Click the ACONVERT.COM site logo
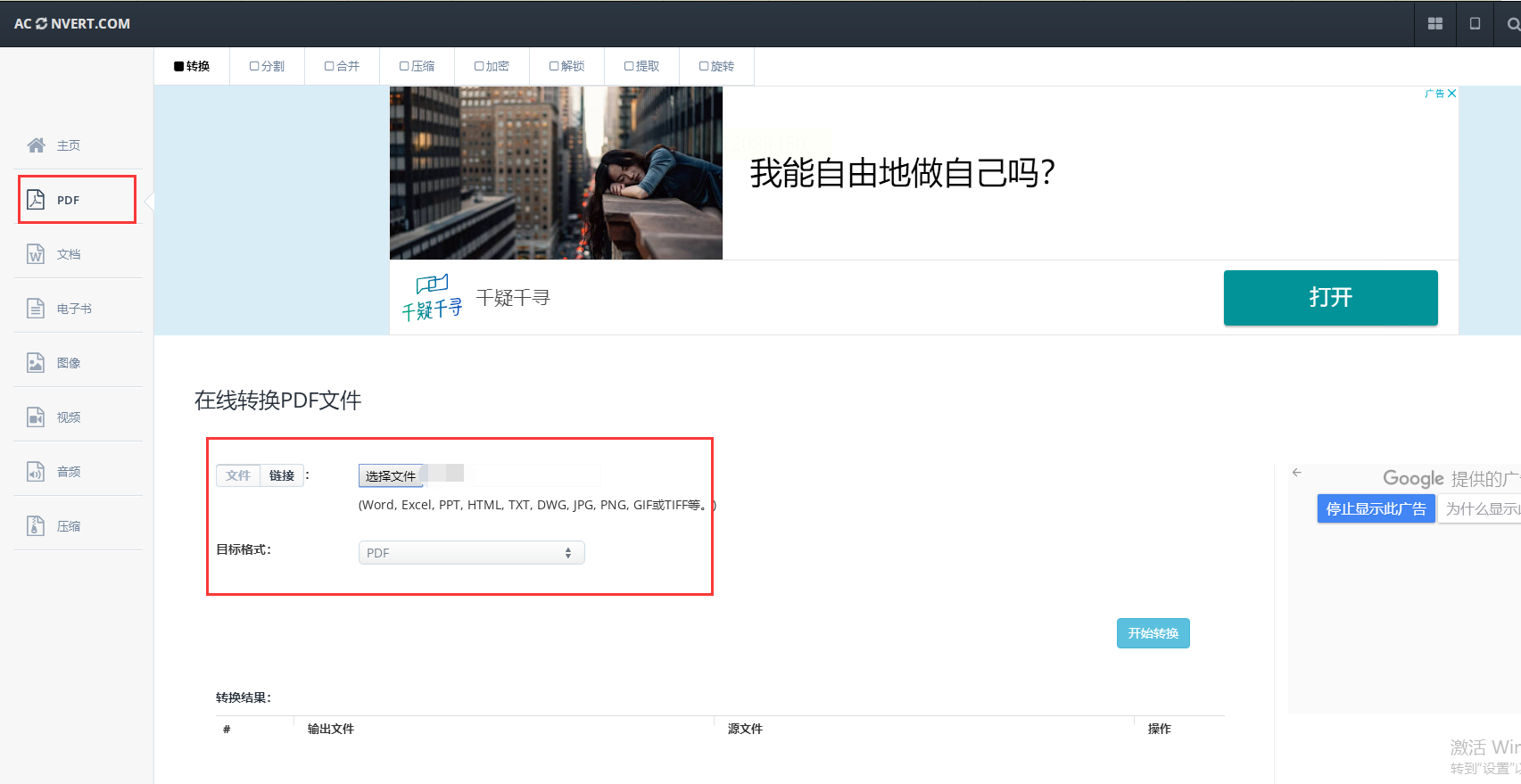 pos(72,24)
